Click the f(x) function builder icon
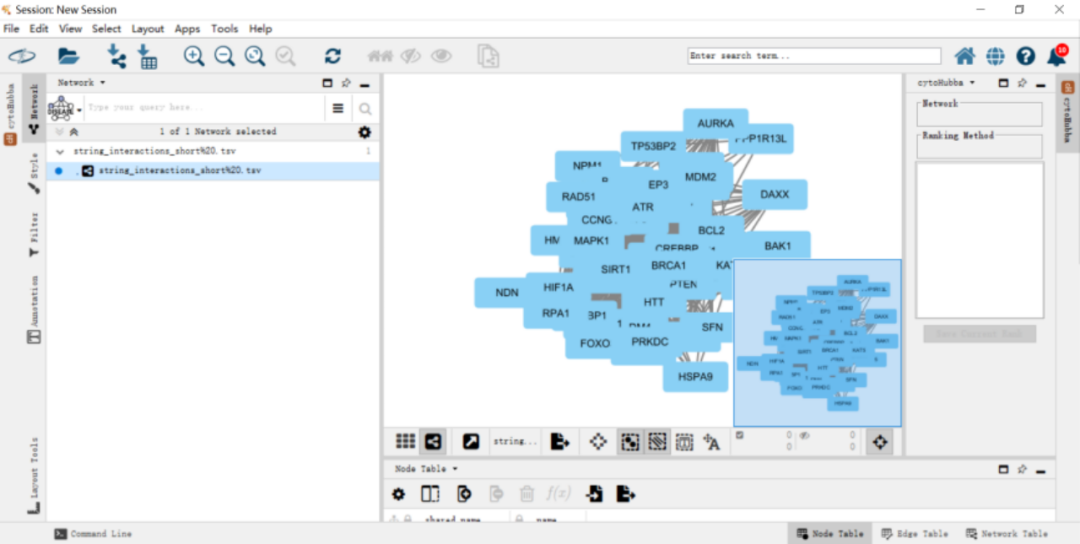Viewport: 1080px width, 544px height. (559, 494)
